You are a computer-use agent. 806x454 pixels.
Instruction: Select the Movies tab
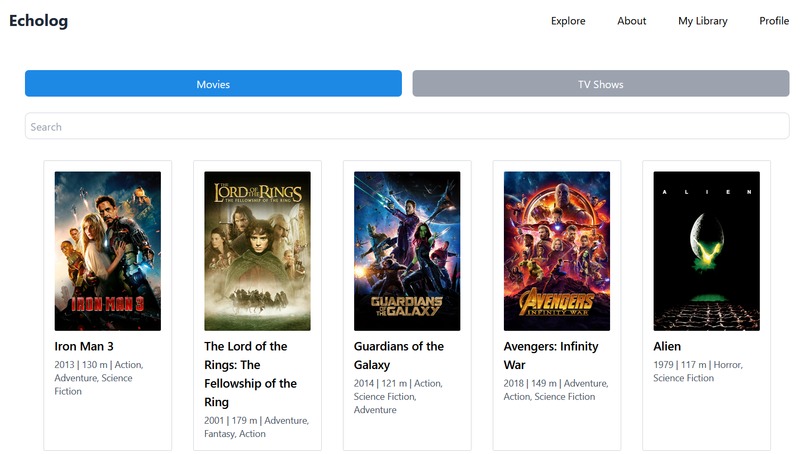click(x=213, y=83)
